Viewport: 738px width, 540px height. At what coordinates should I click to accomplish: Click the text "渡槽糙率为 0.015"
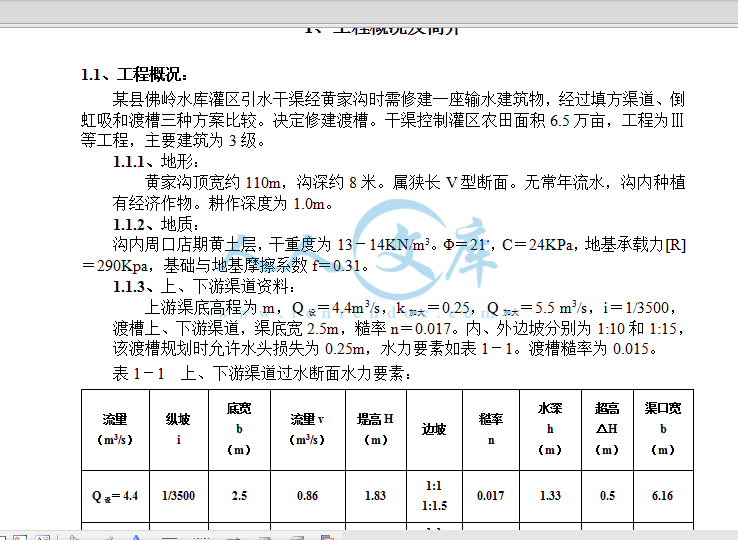pos(589,348)
